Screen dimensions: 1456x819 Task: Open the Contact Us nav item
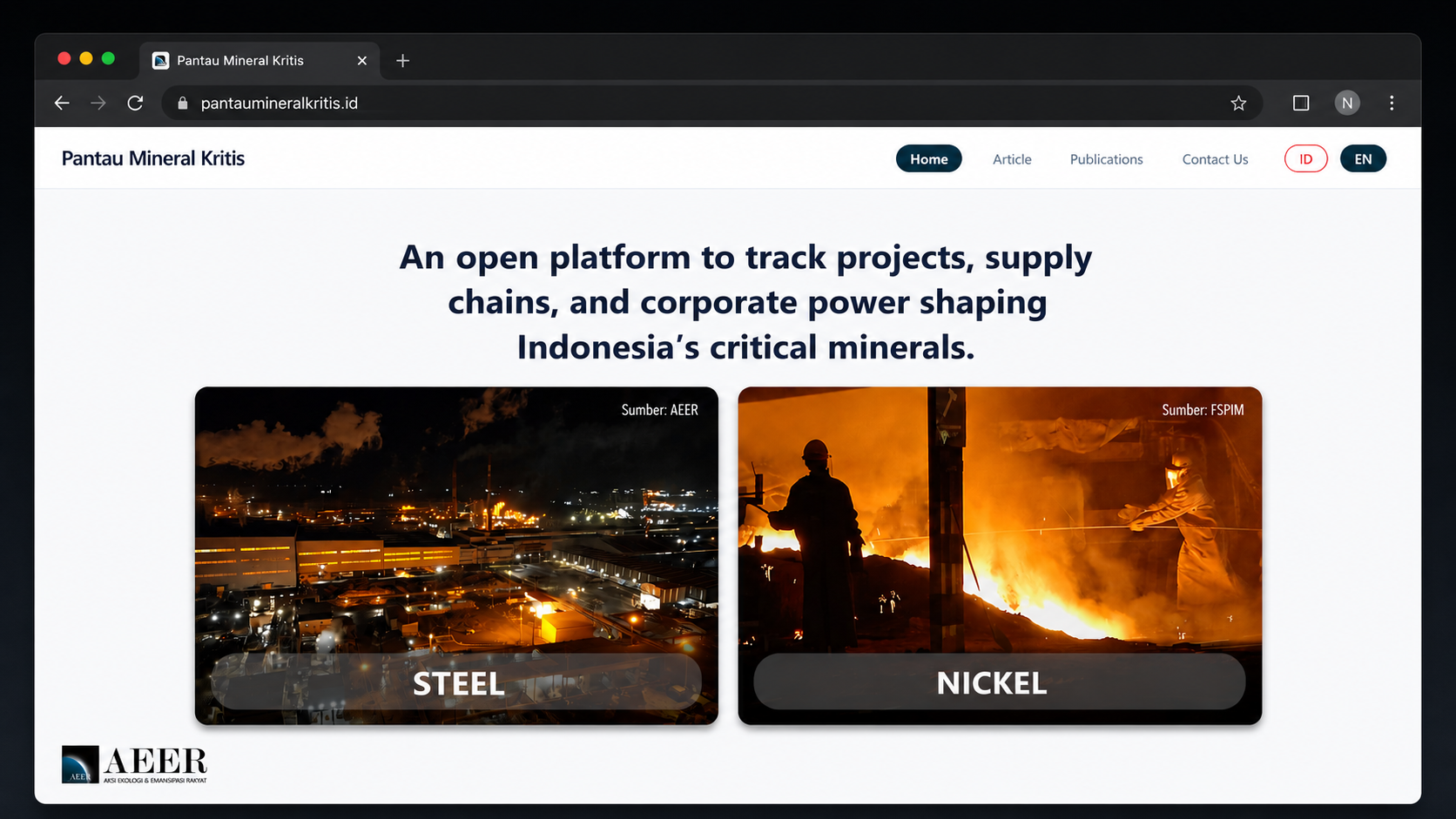[1215, 159]
